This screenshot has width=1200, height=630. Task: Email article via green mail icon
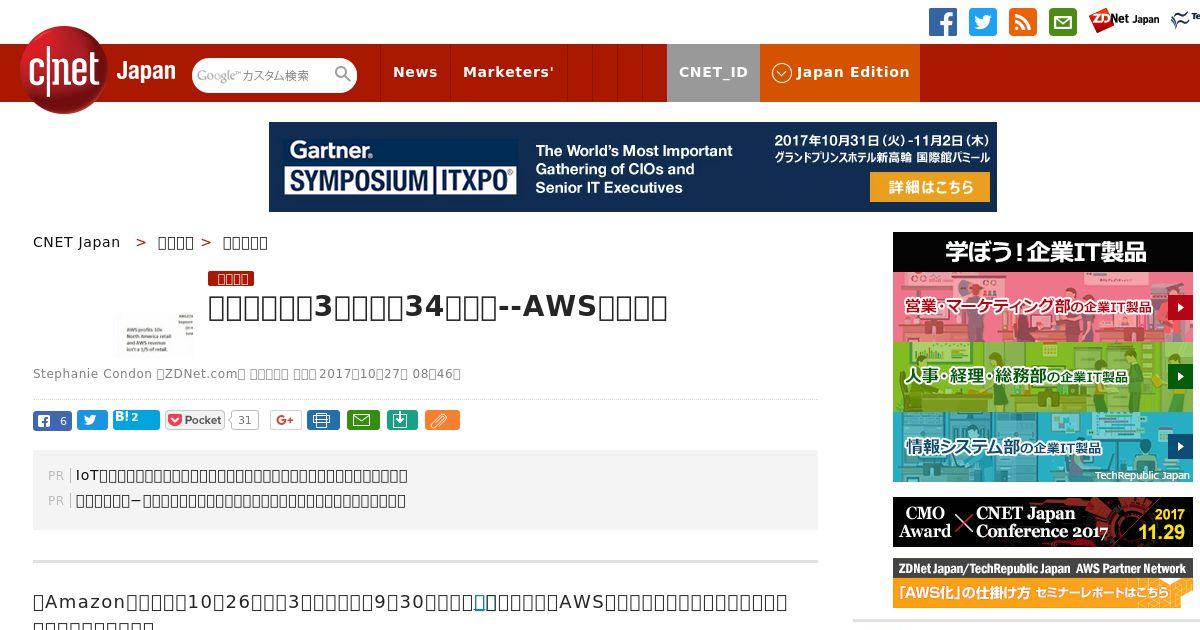pos(363,421)
